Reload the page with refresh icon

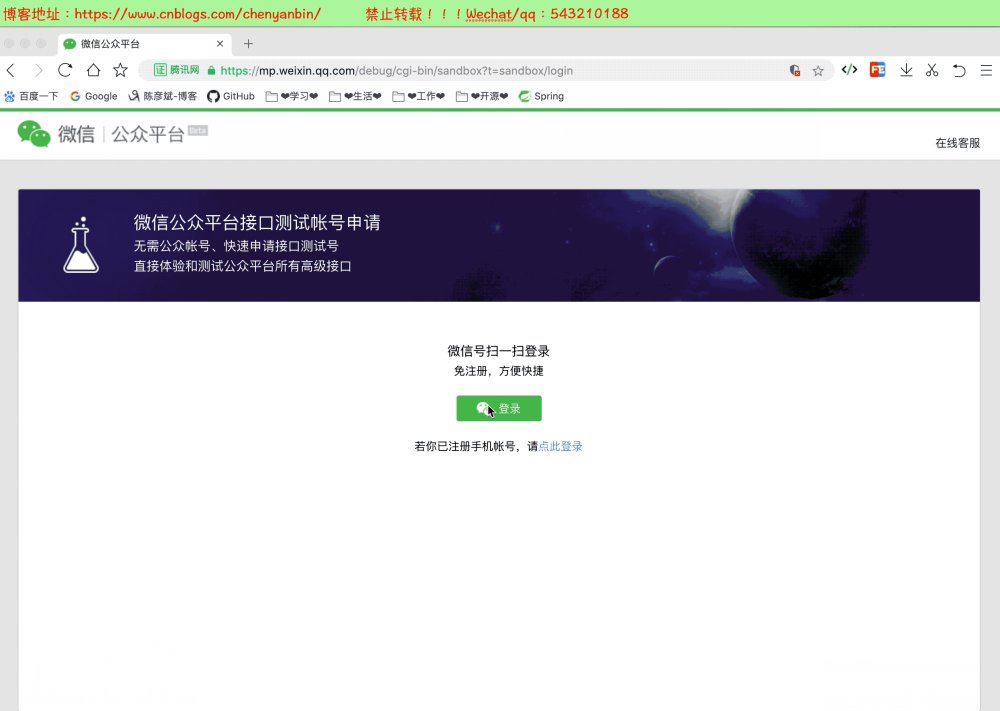pyautogui.click(x=65, y=70)
